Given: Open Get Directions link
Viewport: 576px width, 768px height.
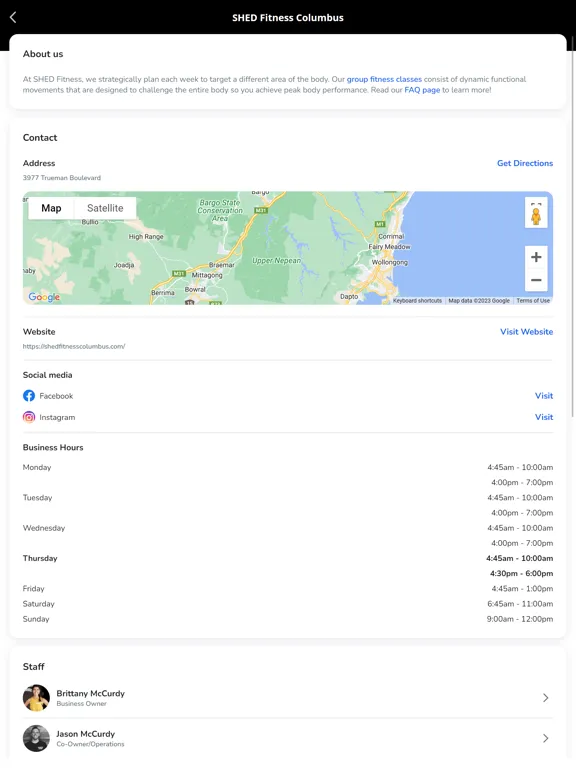Looking at the screenshot, I should coord(525,163).
